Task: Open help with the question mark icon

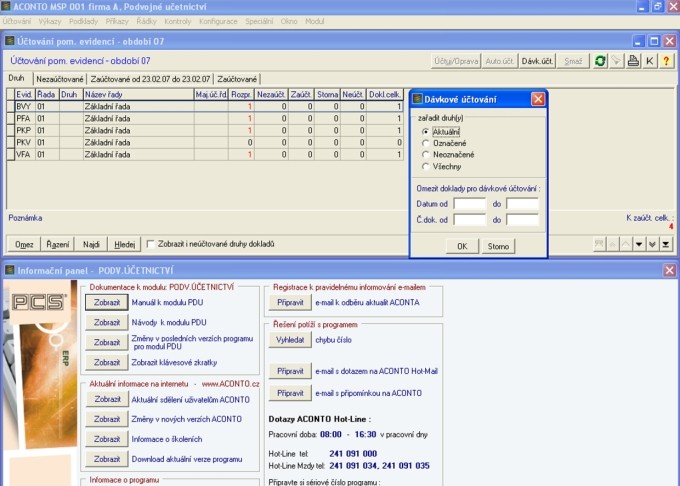Action: 666,61
